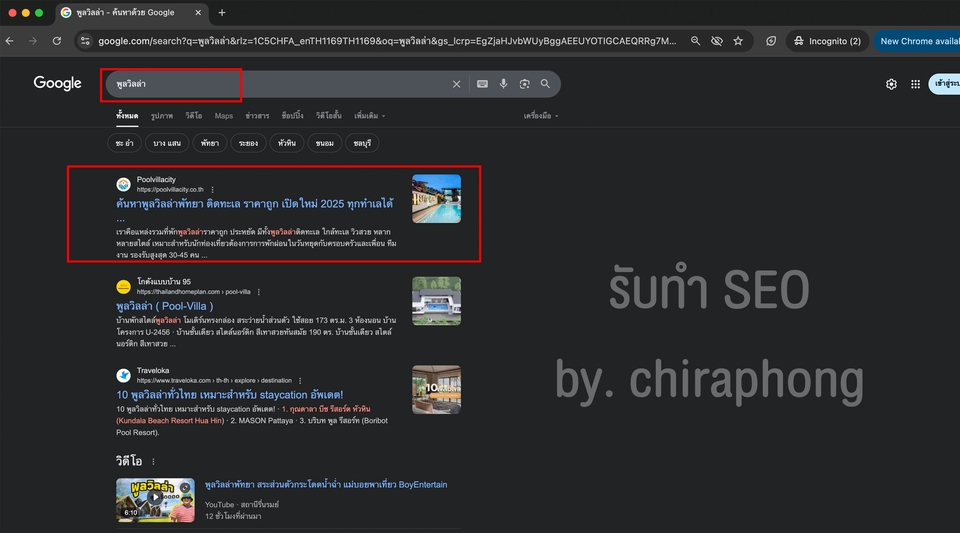Open the Incognito (2) profile button
Screen dimensions: 960x533
827,41
